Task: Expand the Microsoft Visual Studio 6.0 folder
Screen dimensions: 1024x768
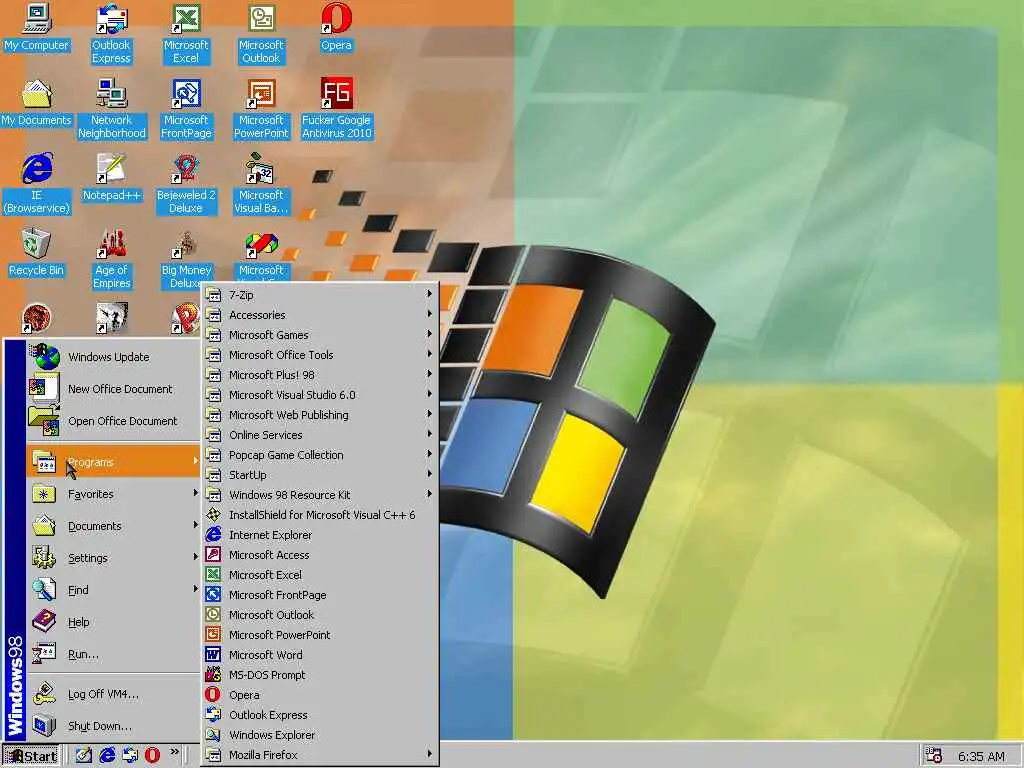Action: [x=320, y=394]
